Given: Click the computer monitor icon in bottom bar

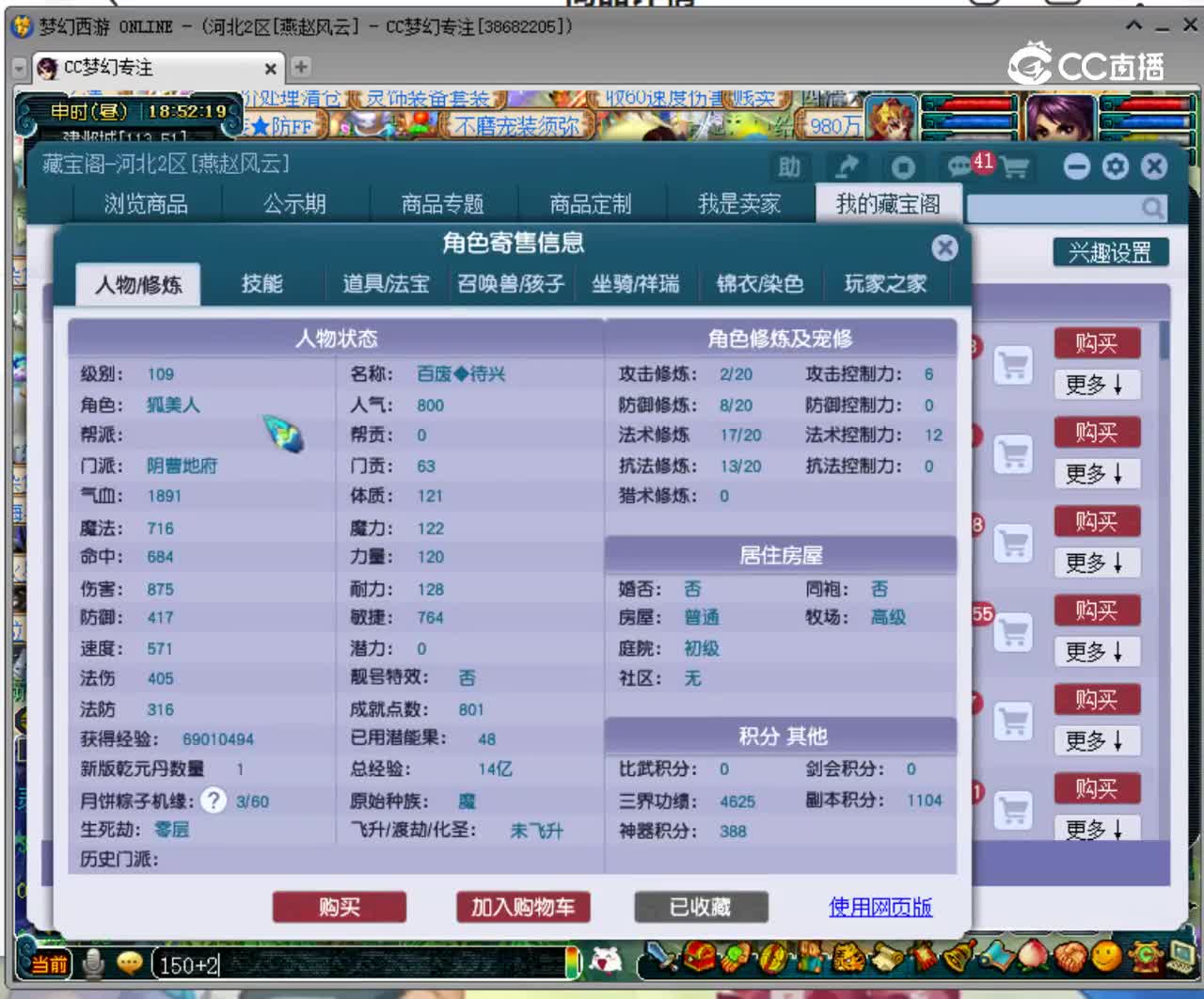Looking at the screenshot, I should (x=1180, y=957).
